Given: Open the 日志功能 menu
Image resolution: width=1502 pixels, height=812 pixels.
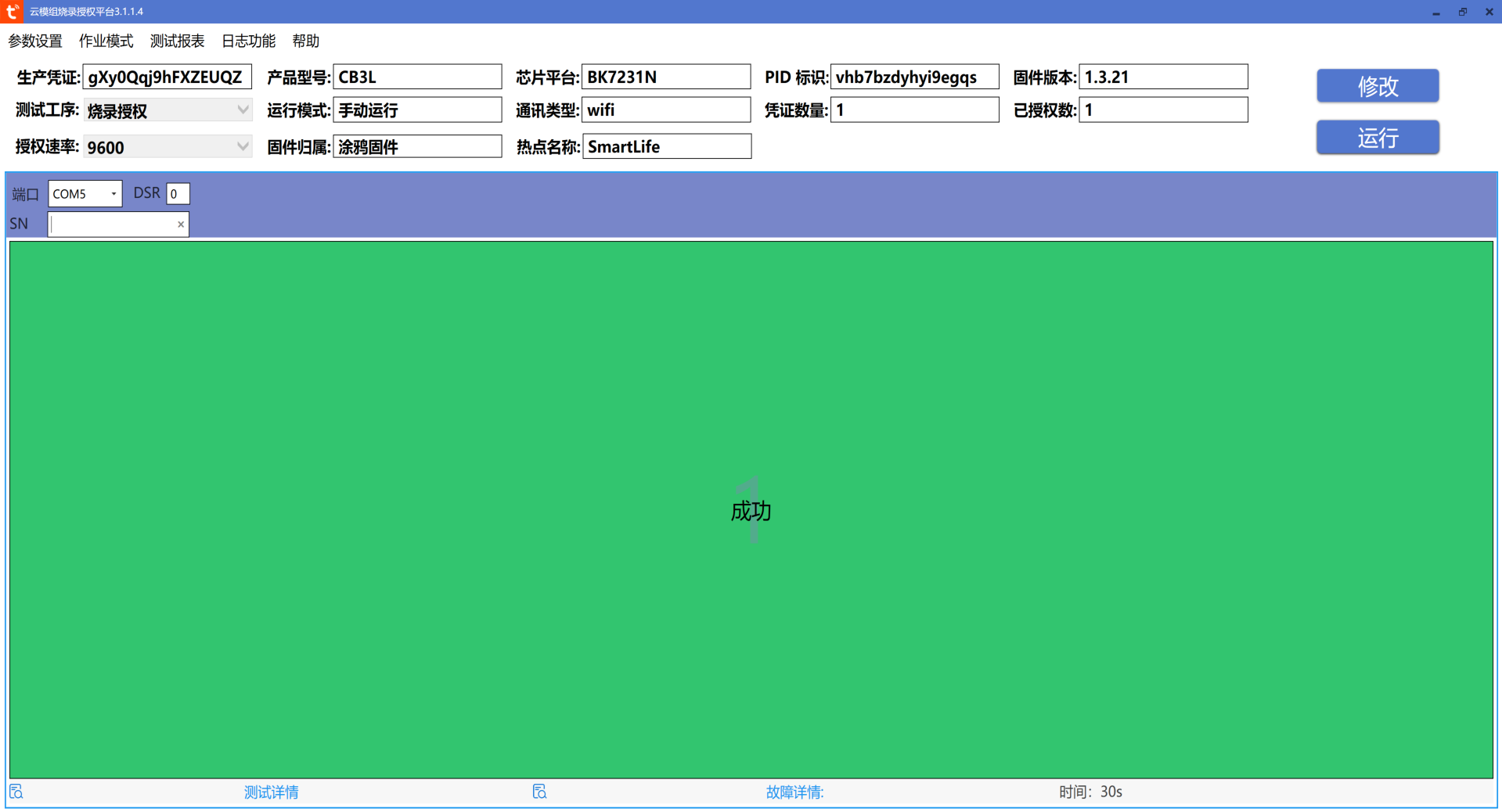Looking at the screenshot, I should (x=249, y=41).
